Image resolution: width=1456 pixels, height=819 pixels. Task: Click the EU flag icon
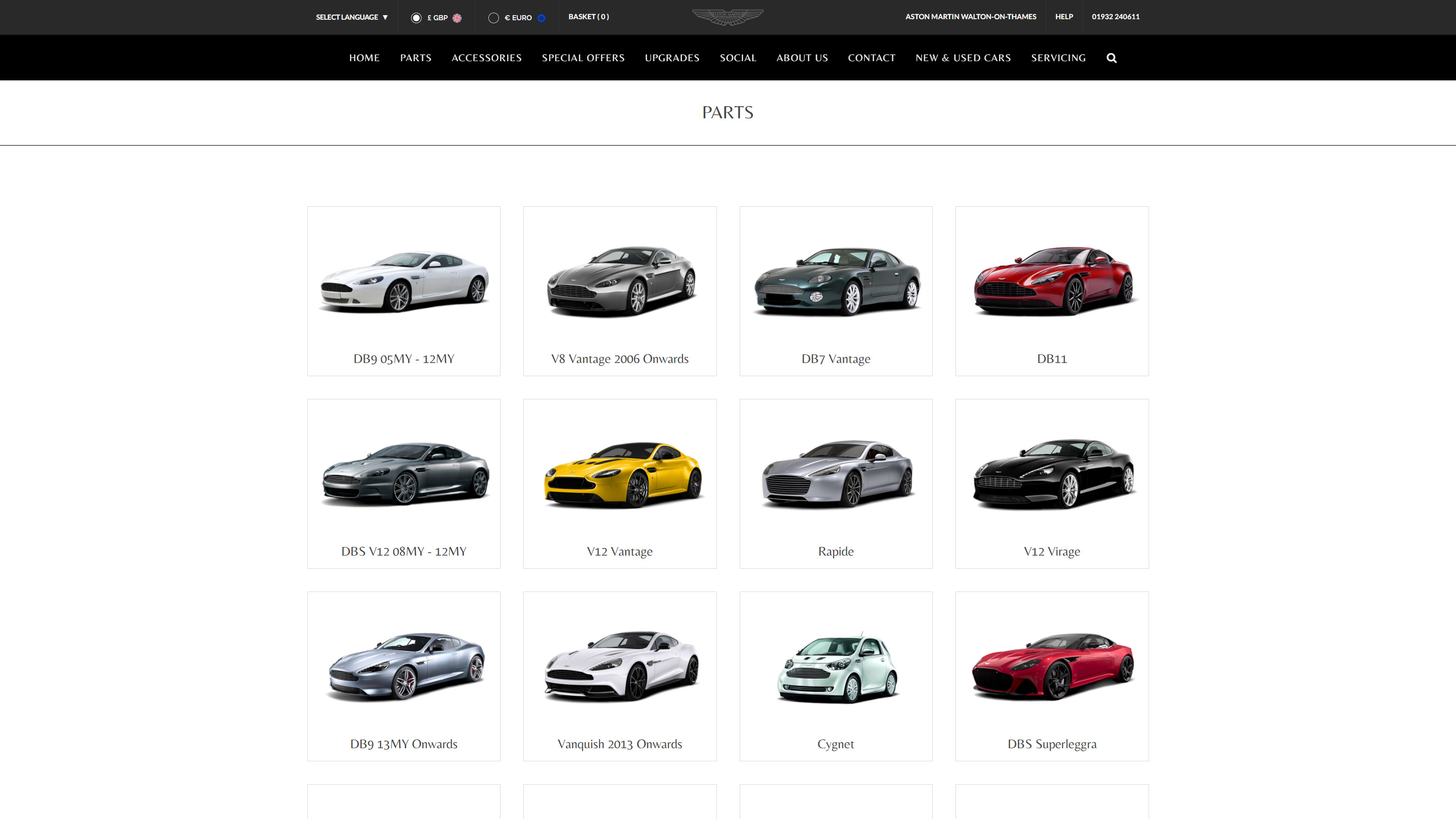[x=541, y=18]
